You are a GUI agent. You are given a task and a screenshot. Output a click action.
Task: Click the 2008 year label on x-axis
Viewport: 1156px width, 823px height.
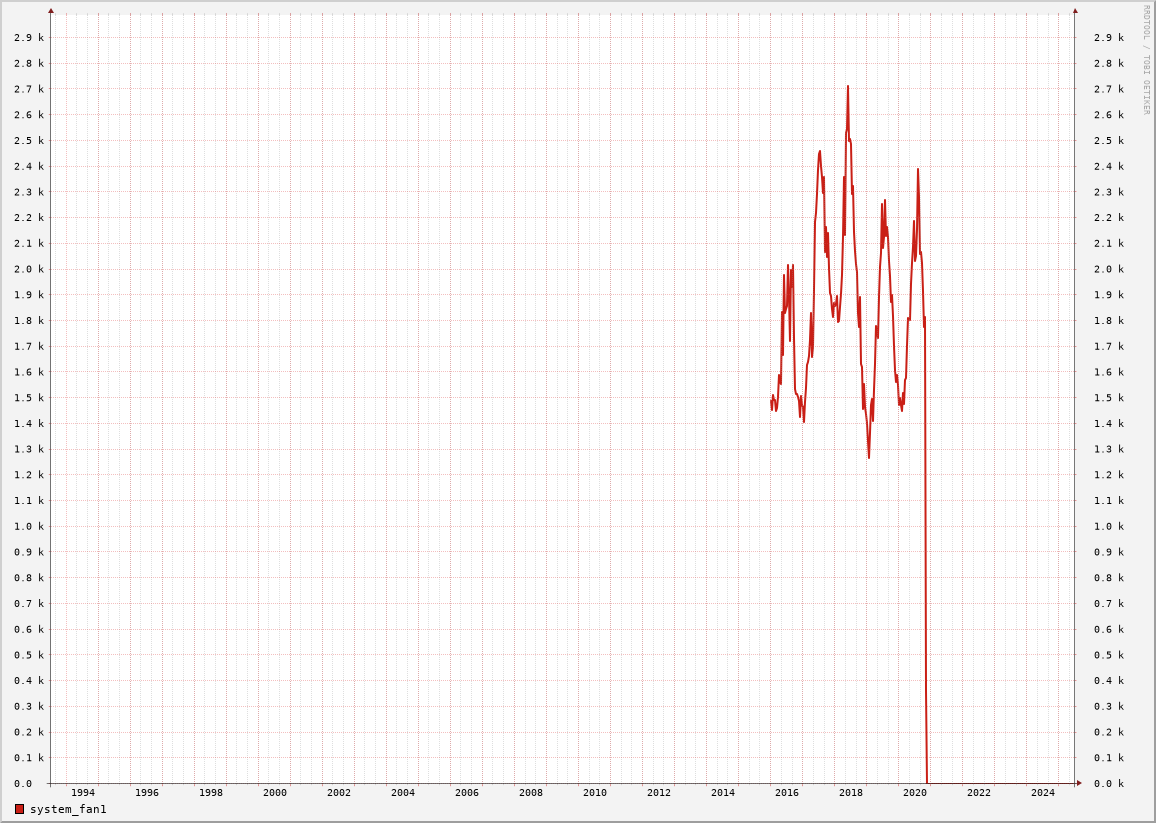pos(531,793)
